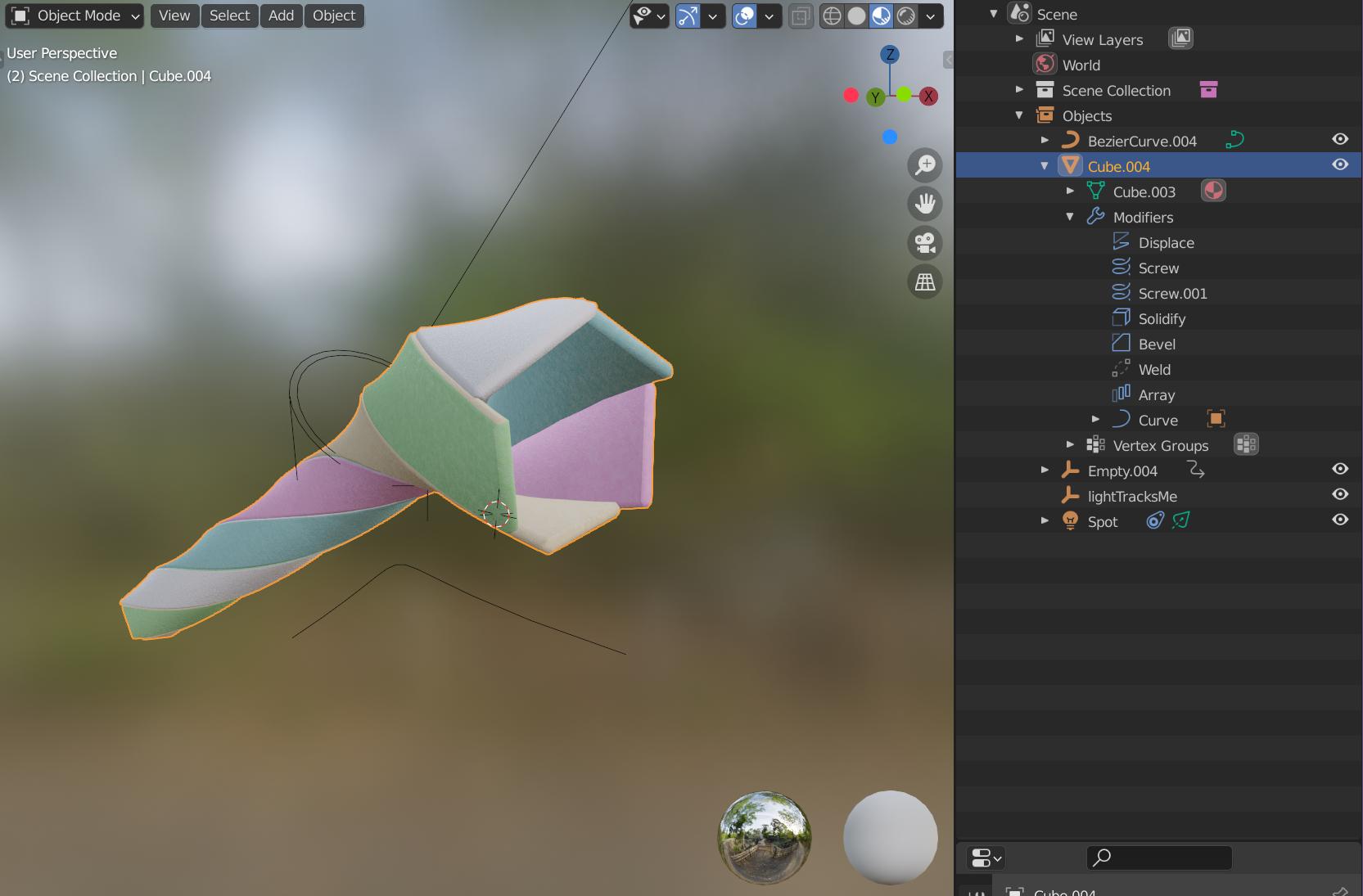The width and height of the screenshot is (1363, 896).
Task: Click the Vertex Groups grid icon on right
Action: click(1246, 444)
